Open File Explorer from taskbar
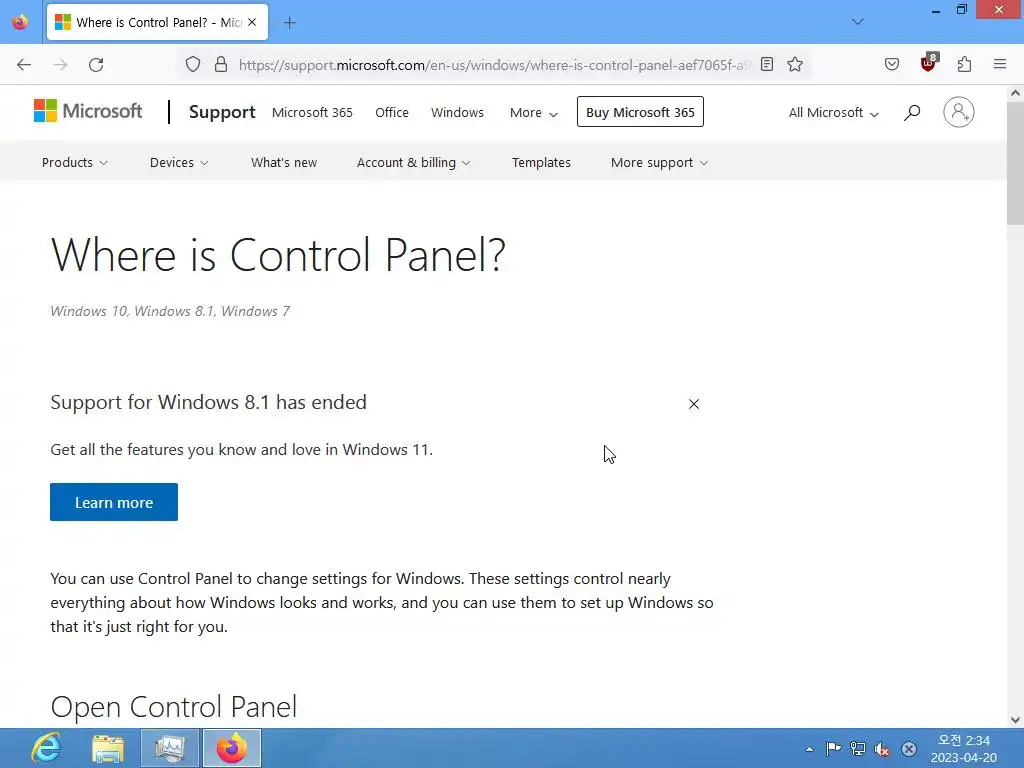 (x=108, y=748)
